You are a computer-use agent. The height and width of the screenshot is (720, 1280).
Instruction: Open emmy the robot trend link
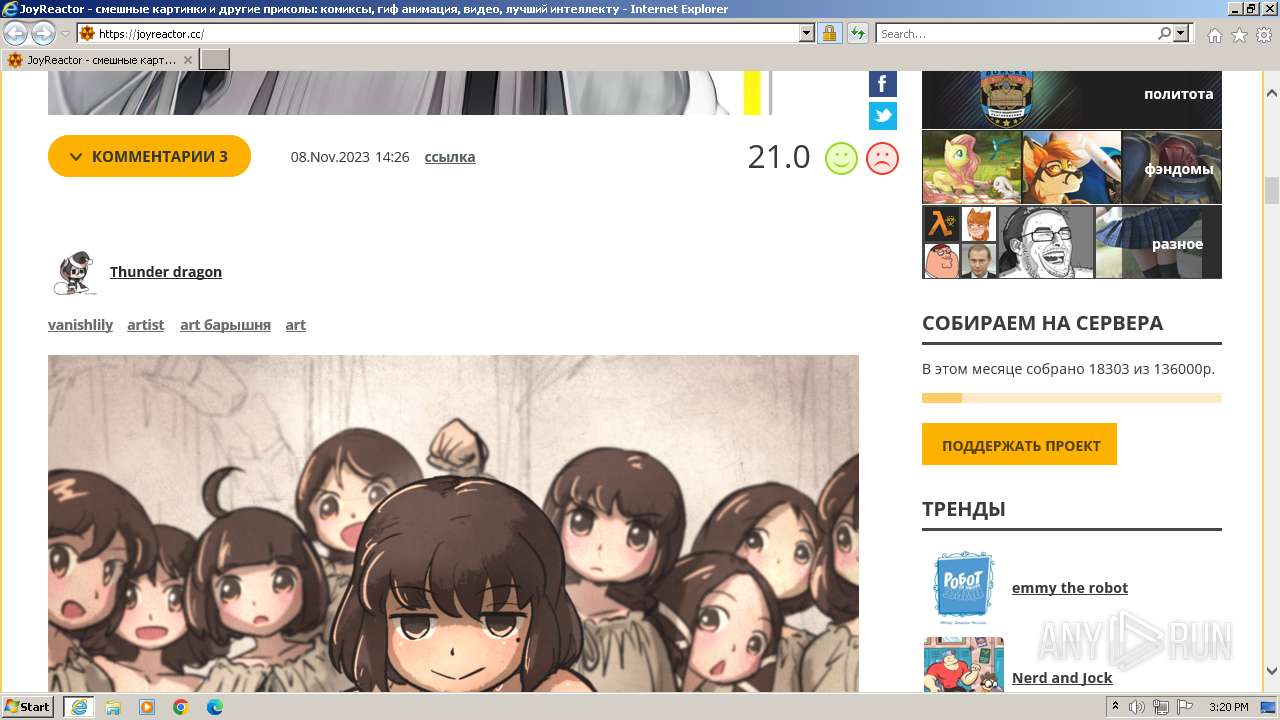(x=1070, y=588)
